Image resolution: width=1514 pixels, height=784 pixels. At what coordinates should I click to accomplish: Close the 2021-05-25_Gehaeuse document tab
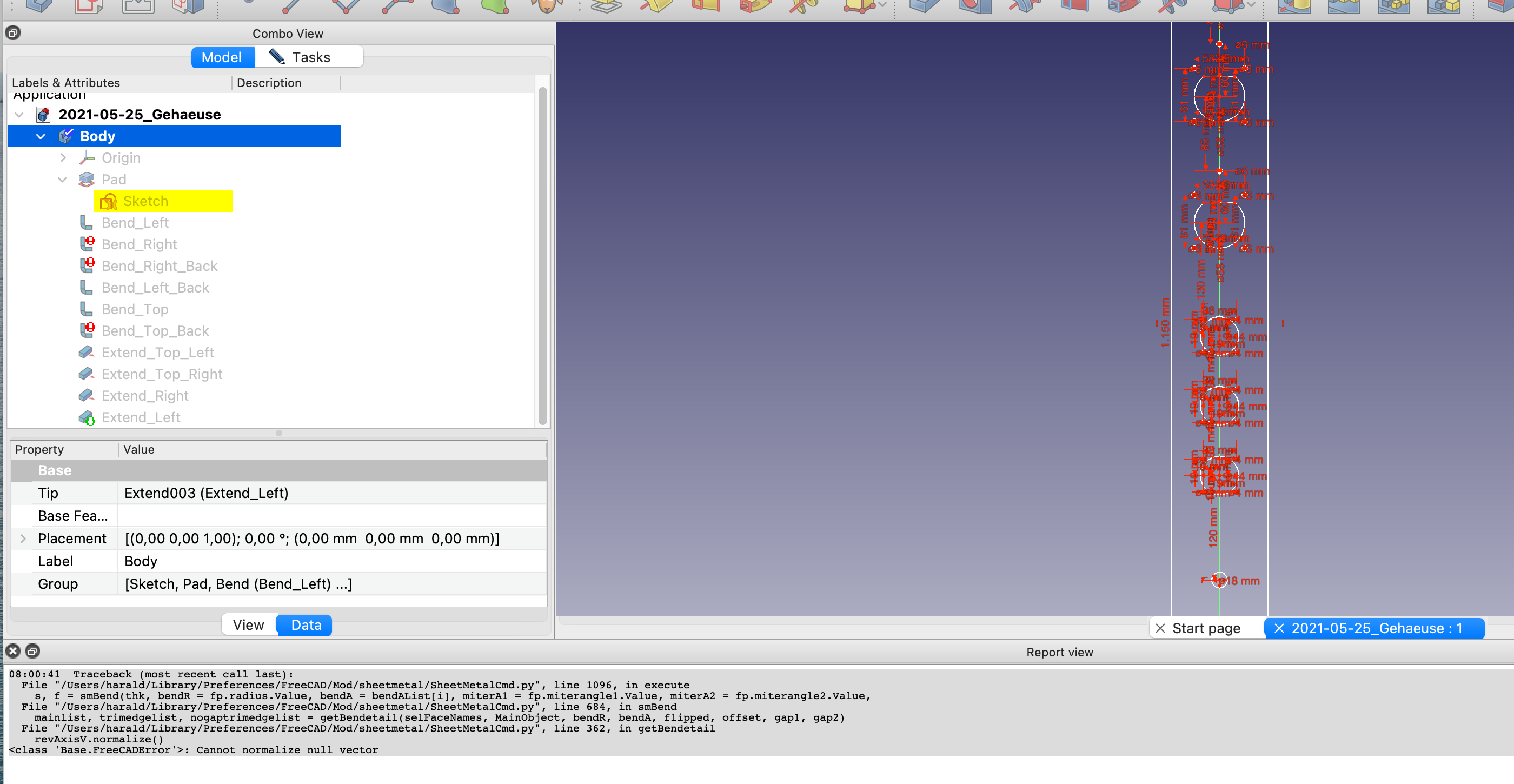(x=1280, y=628)
